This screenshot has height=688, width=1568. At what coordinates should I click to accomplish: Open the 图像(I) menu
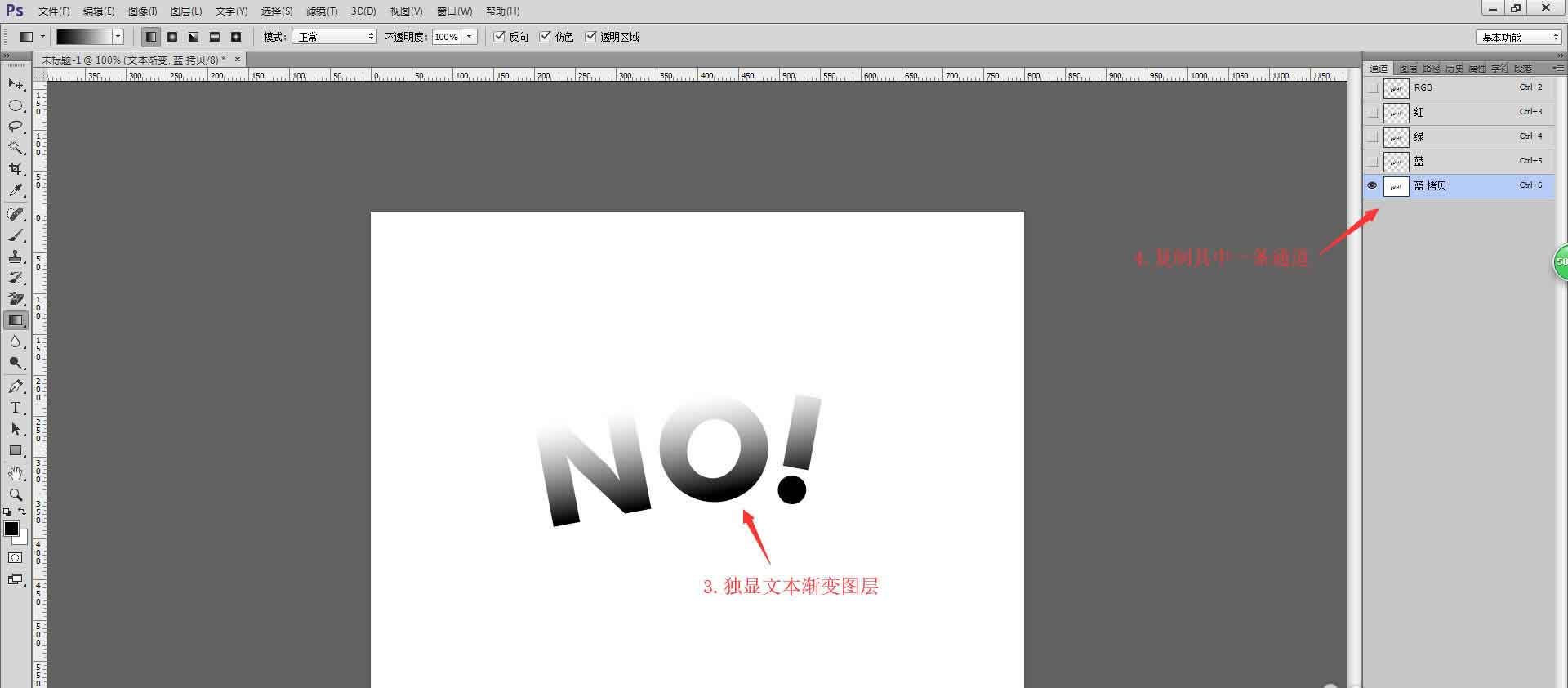tap(143, 11)
